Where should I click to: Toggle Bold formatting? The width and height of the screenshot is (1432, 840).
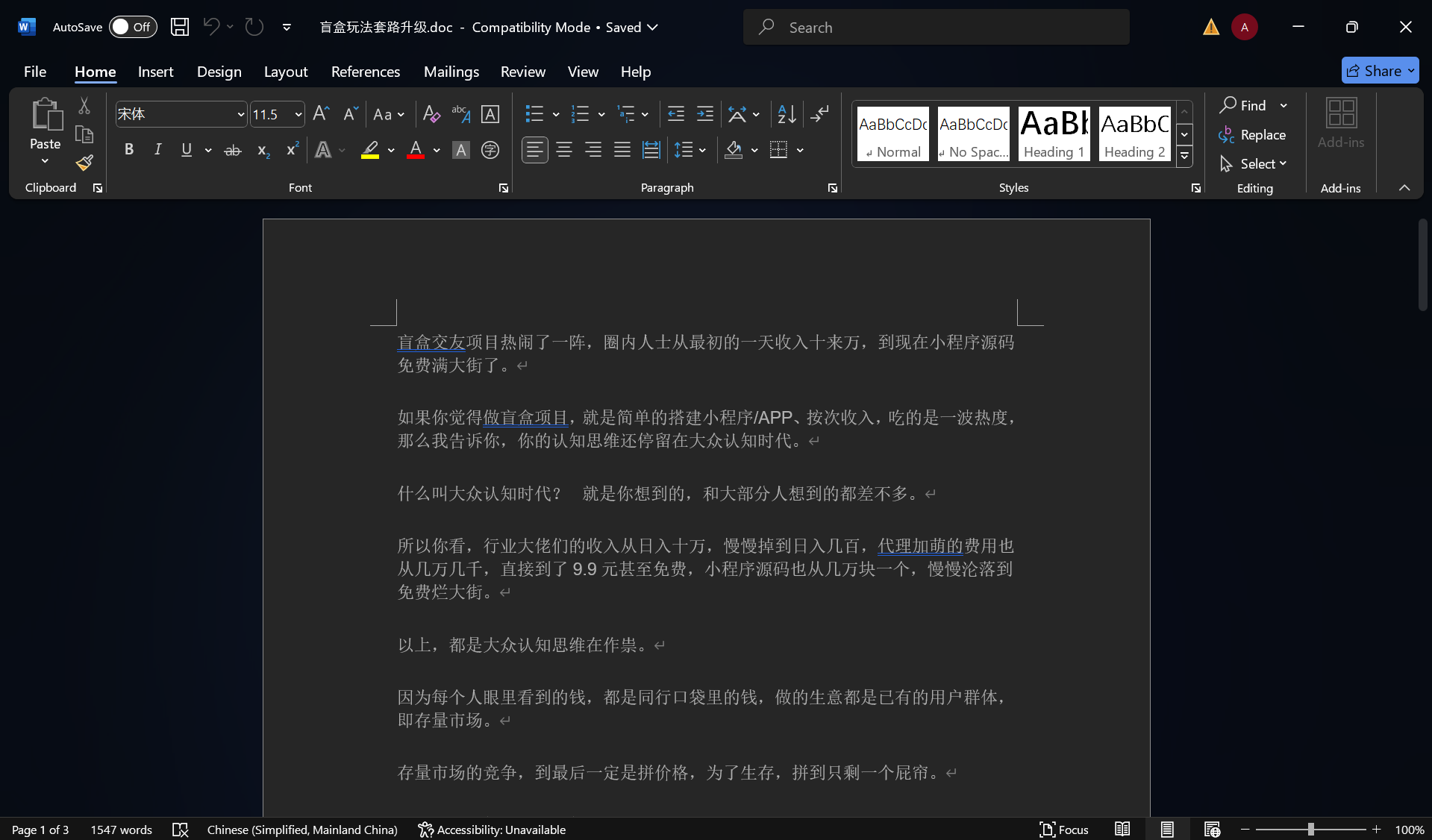pos(129,150)
